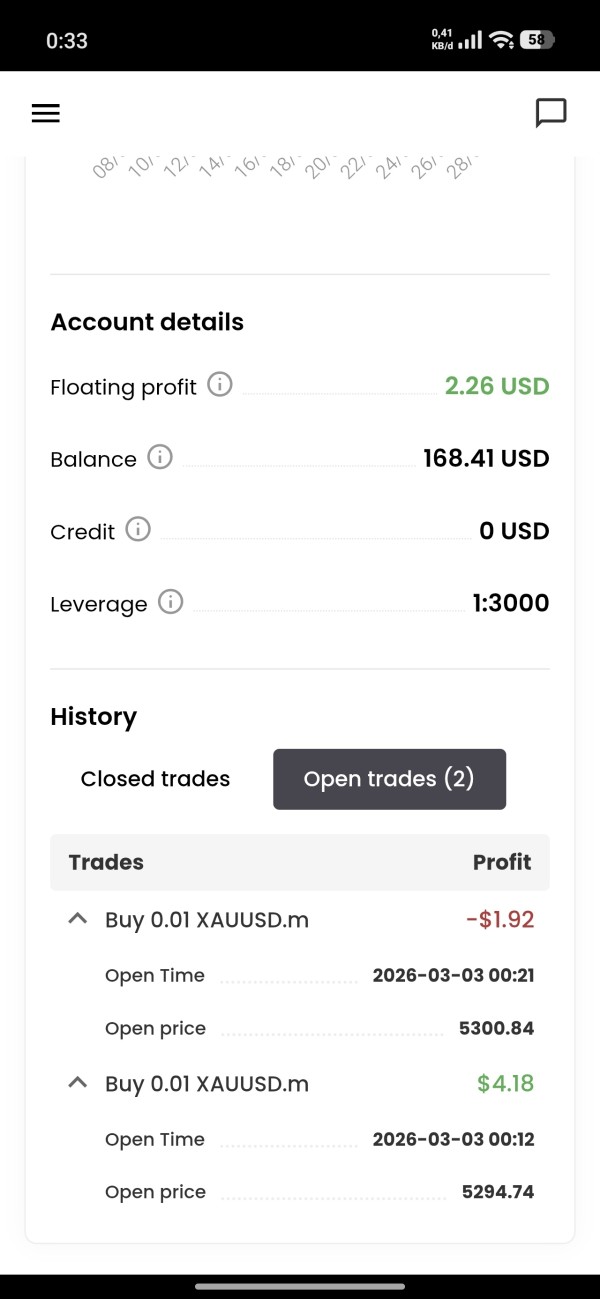Tap the Trades column header
Image resolution: width=600 pixels, height=1299 pixels.
coord(106,862)
